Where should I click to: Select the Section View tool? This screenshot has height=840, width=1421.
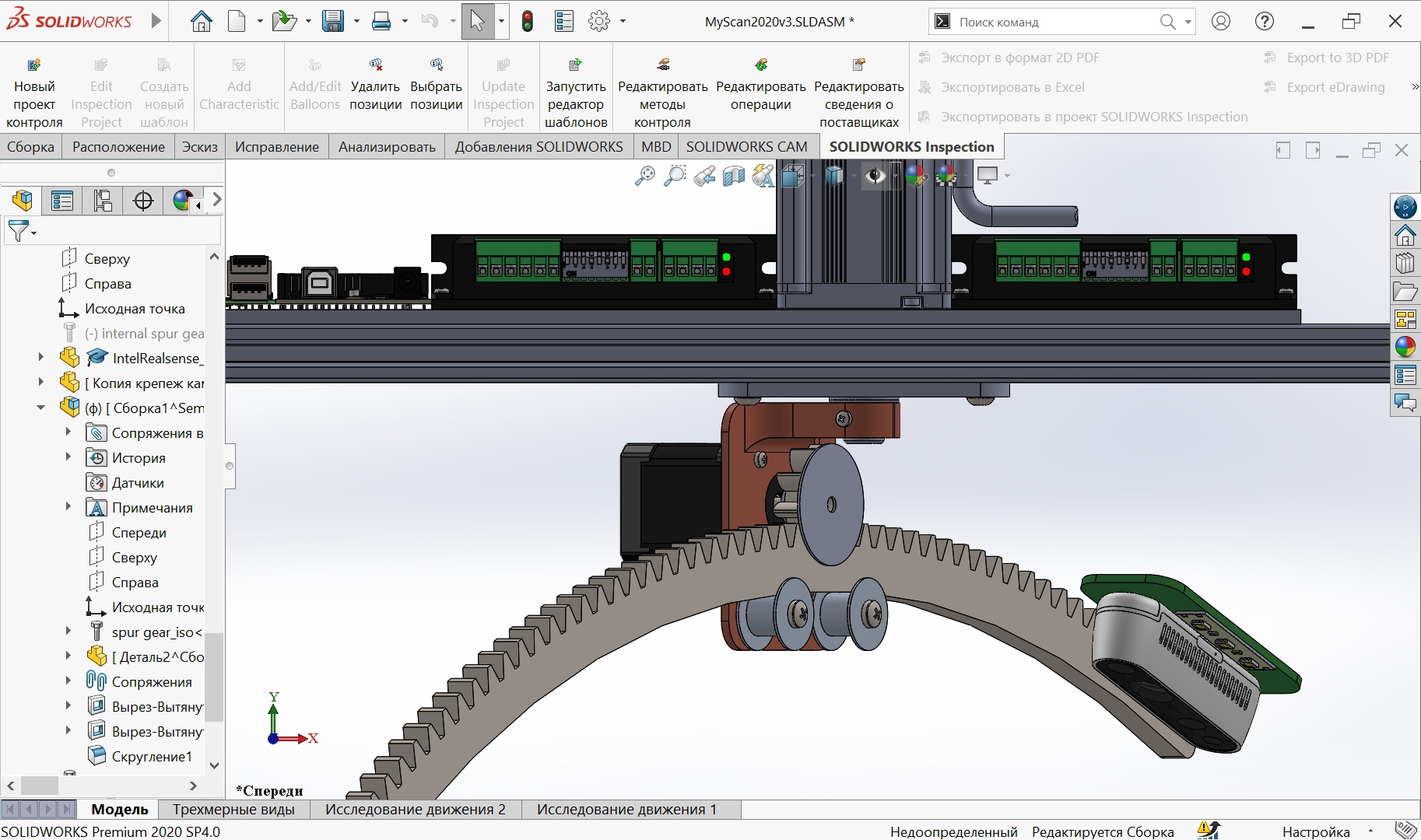coord(733,177)
